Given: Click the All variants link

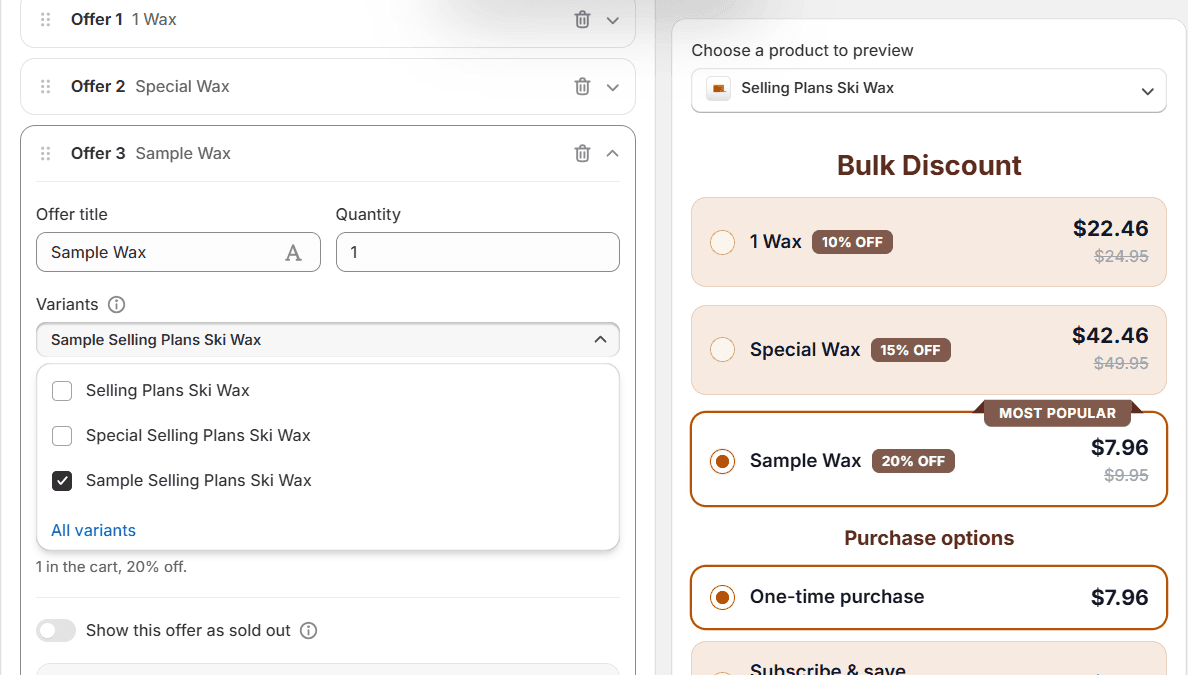Looking at the screenshot, I should (x=93, y=530).
